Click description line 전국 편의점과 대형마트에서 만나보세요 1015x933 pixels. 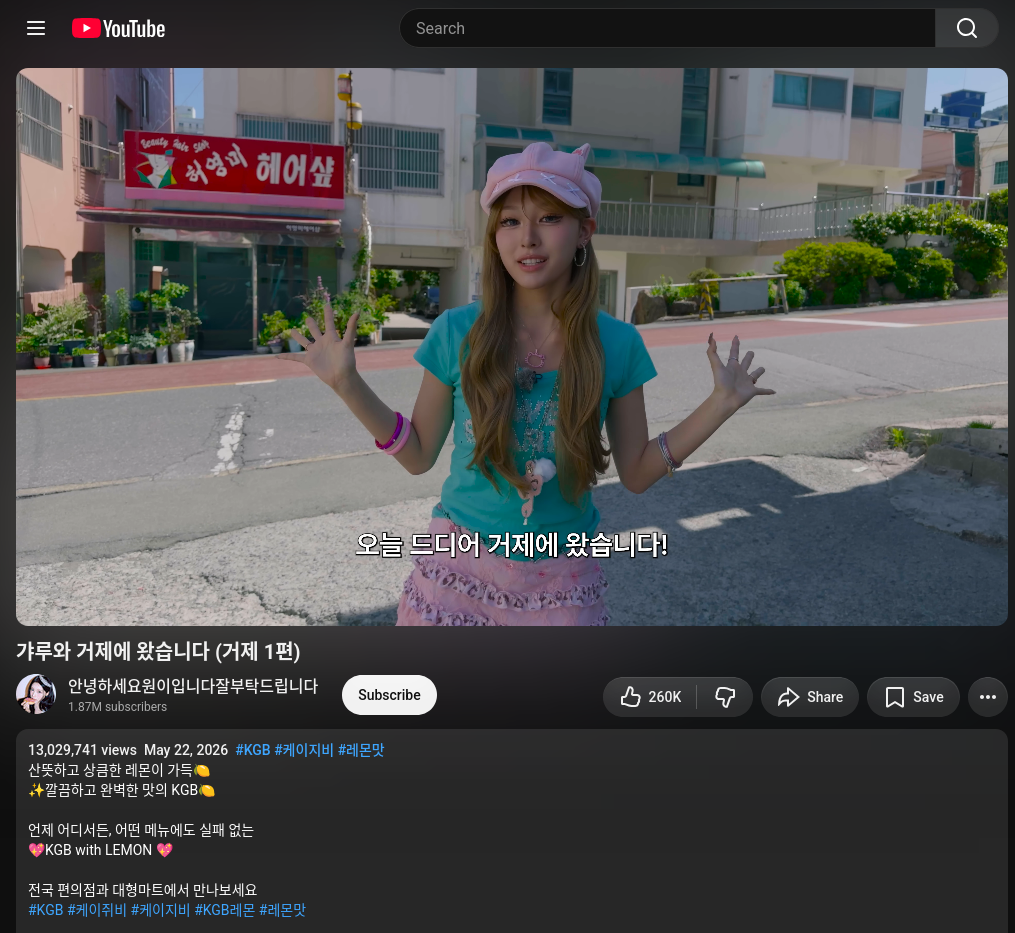[x=142, y=890]
